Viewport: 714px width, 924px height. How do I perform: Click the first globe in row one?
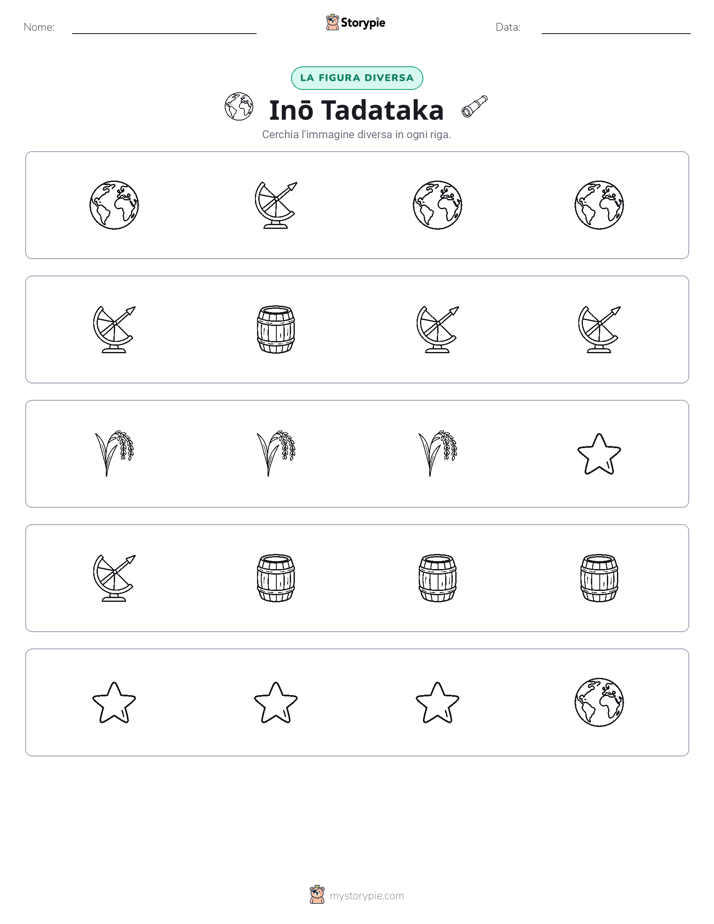coord(114,205)
